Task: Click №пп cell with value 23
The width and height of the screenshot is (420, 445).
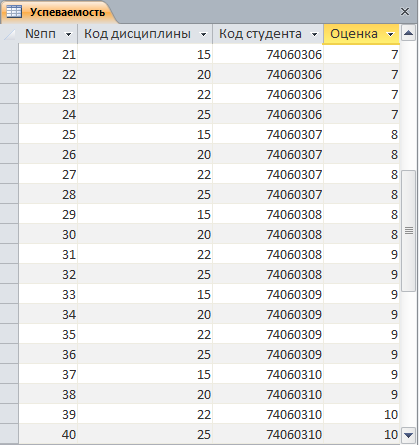Action: point(48,94)
